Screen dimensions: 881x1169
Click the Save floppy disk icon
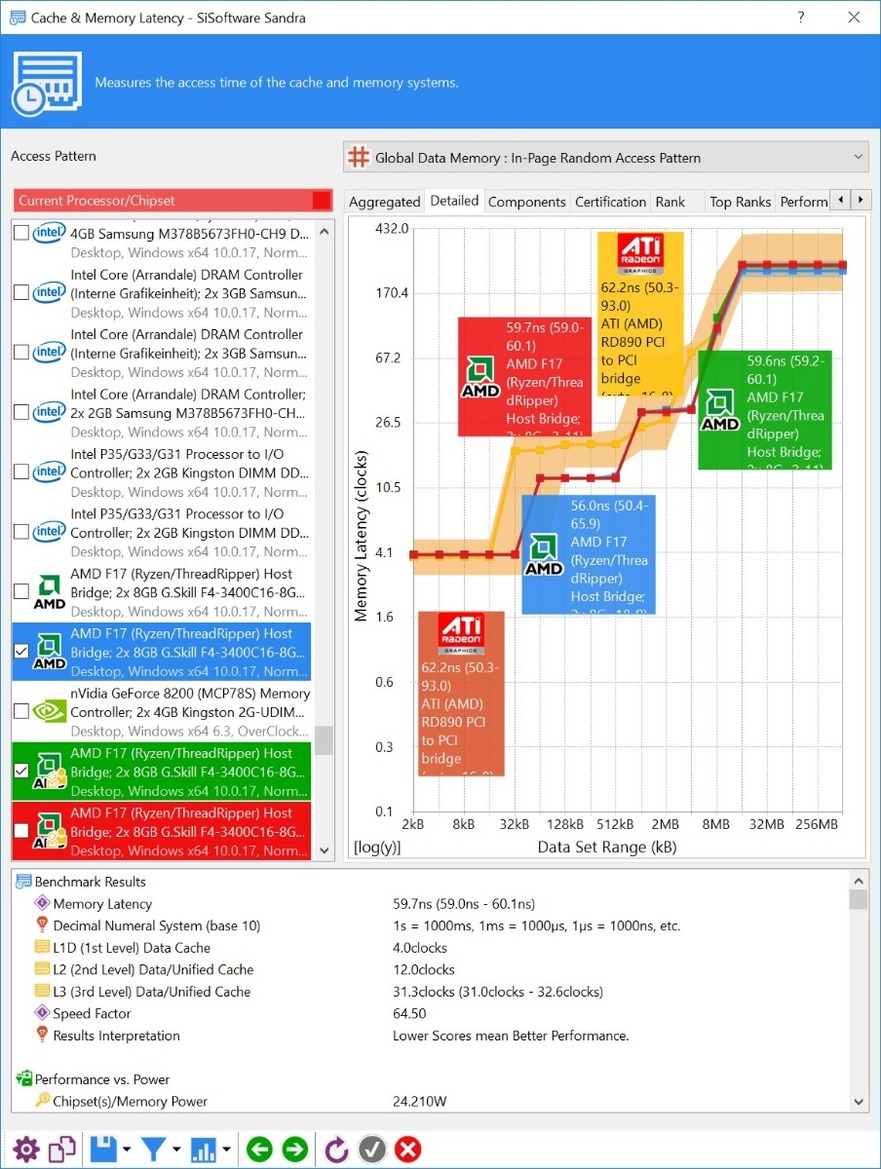(104, 1149)
